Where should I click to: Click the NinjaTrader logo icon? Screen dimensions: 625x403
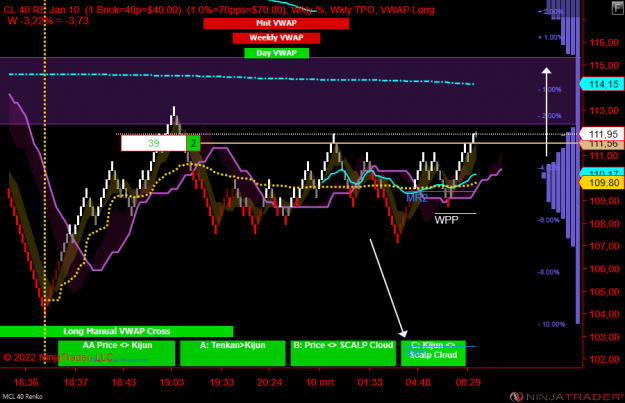click(x=517, y=397)
